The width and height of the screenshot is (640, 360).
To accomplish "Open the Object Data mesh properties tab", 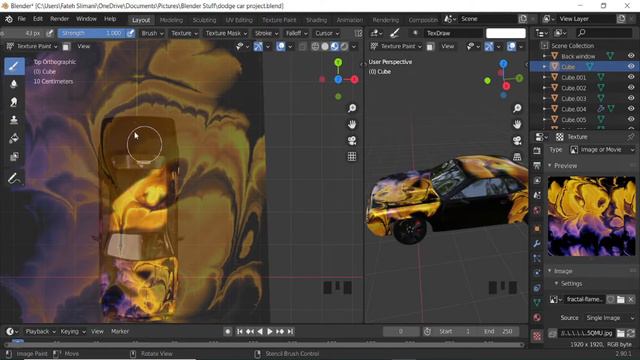I will click(x=537, y=302).
